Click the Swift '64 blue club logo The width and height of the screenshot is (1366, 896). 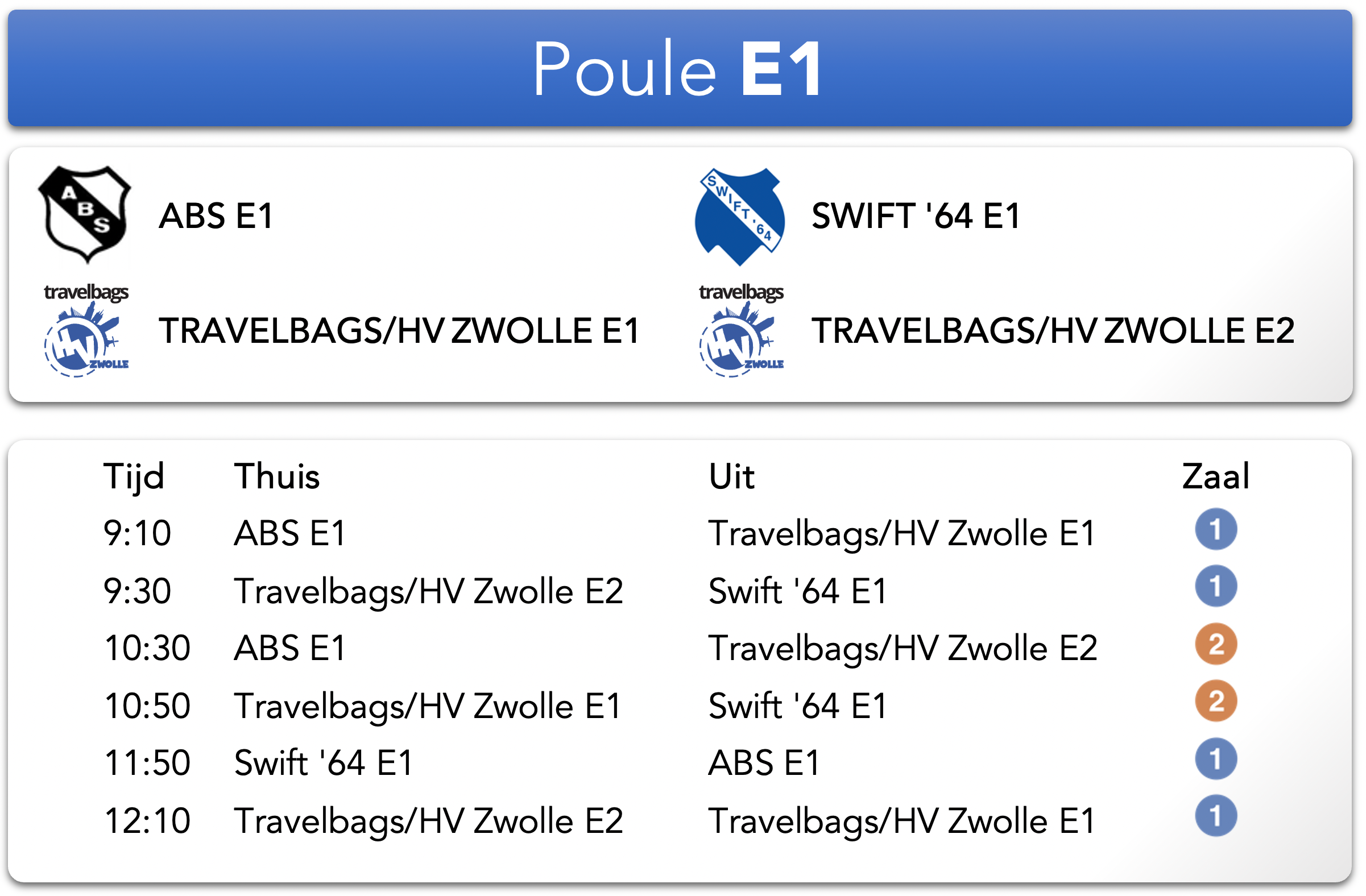(740, 217)
